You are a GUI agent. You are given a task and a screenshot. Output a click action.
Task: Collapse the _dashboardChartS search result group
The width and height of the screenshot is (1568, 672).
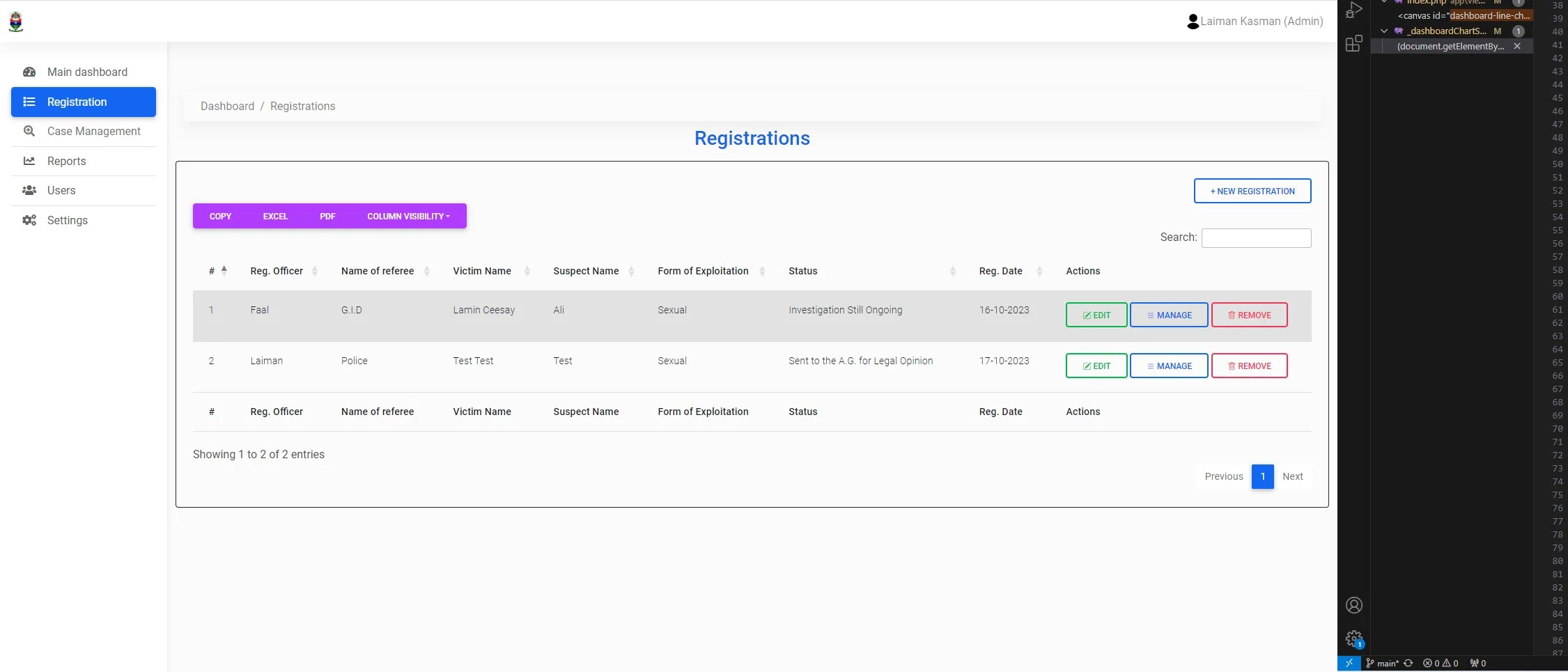click(x=1383, y=31)
